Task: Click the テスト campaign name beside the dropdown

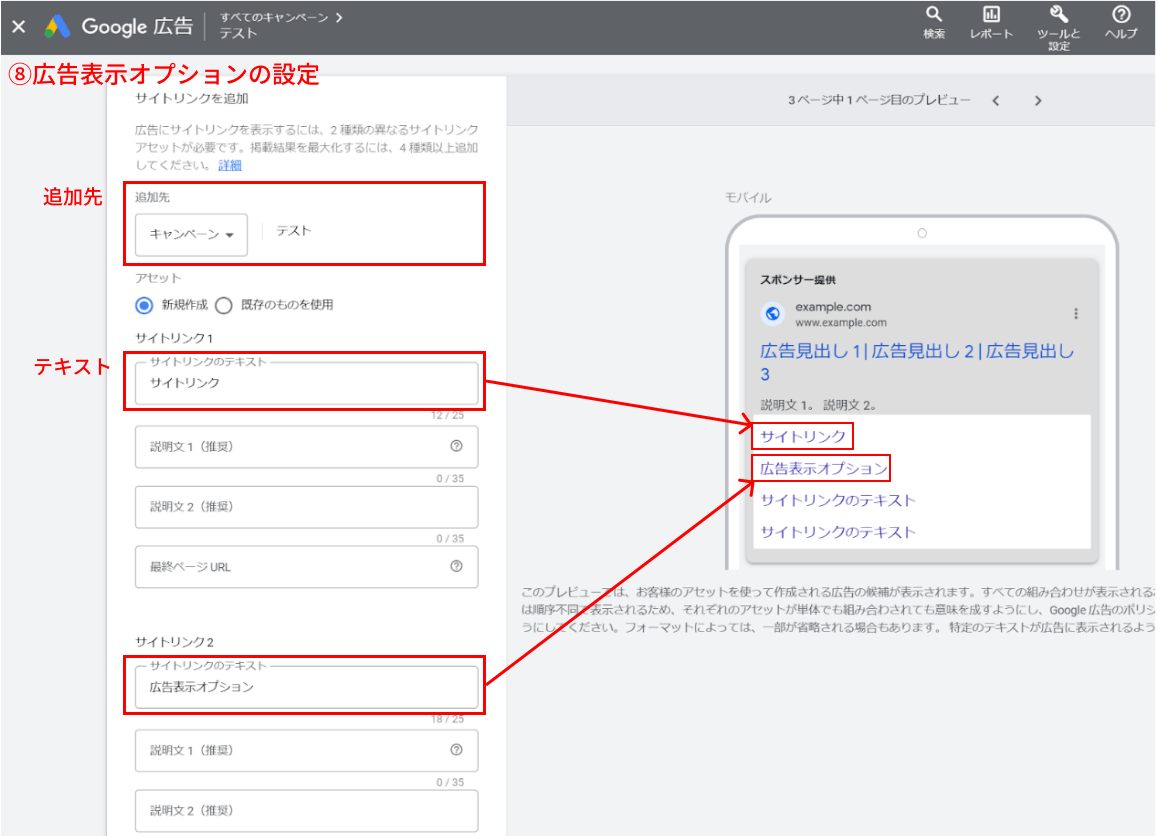Action: (294, 231)
